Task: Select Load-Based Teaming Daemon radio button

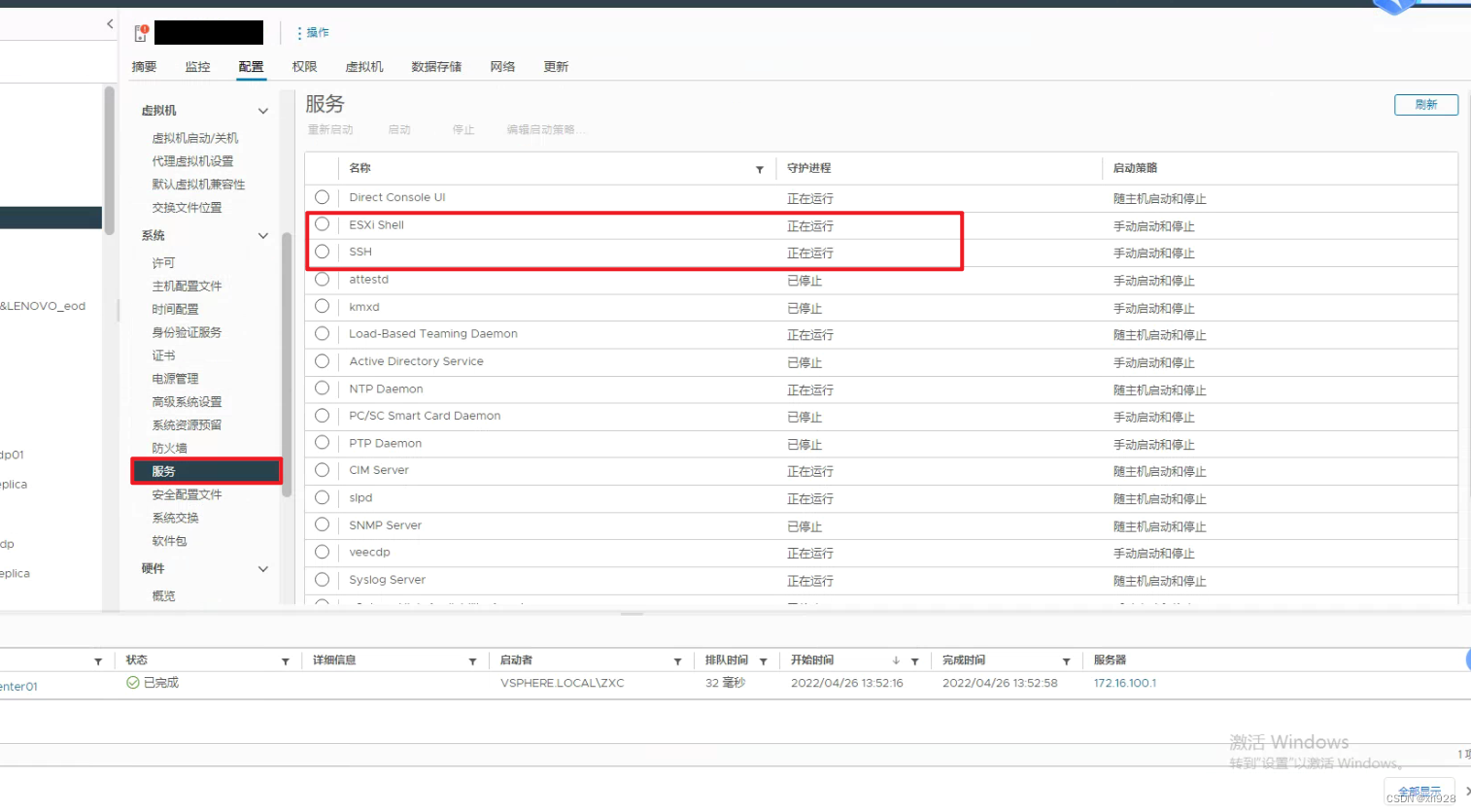Action: point(323,333)
